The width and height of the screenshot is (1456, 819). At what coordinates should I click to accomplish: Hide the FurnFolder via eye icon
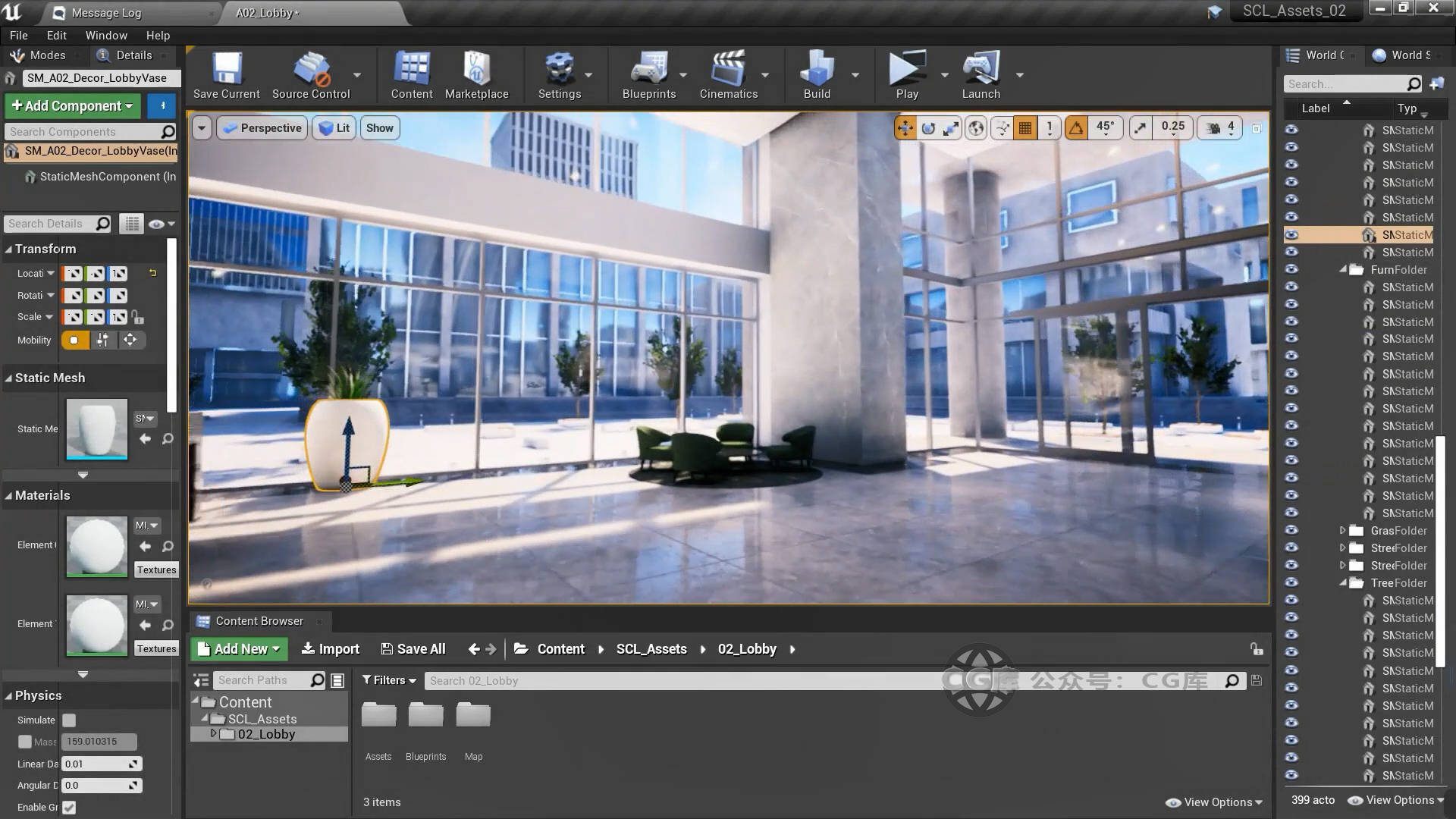point(1291,270)
